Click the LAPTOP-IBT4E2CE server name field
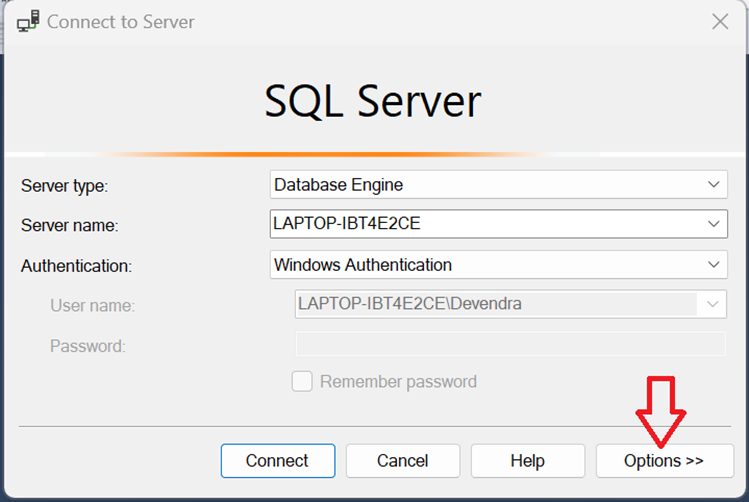749x502 pixels. point(499,224)
